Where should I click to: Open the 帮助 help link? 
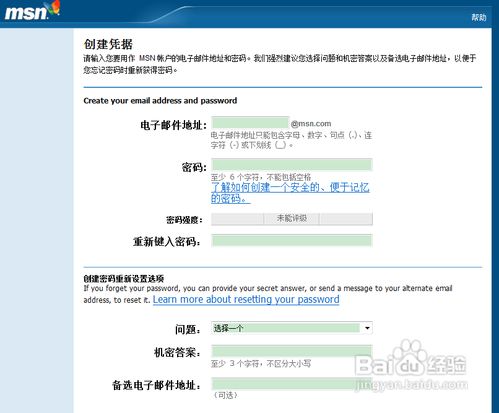pyautogui.click(x=479, y=17)
